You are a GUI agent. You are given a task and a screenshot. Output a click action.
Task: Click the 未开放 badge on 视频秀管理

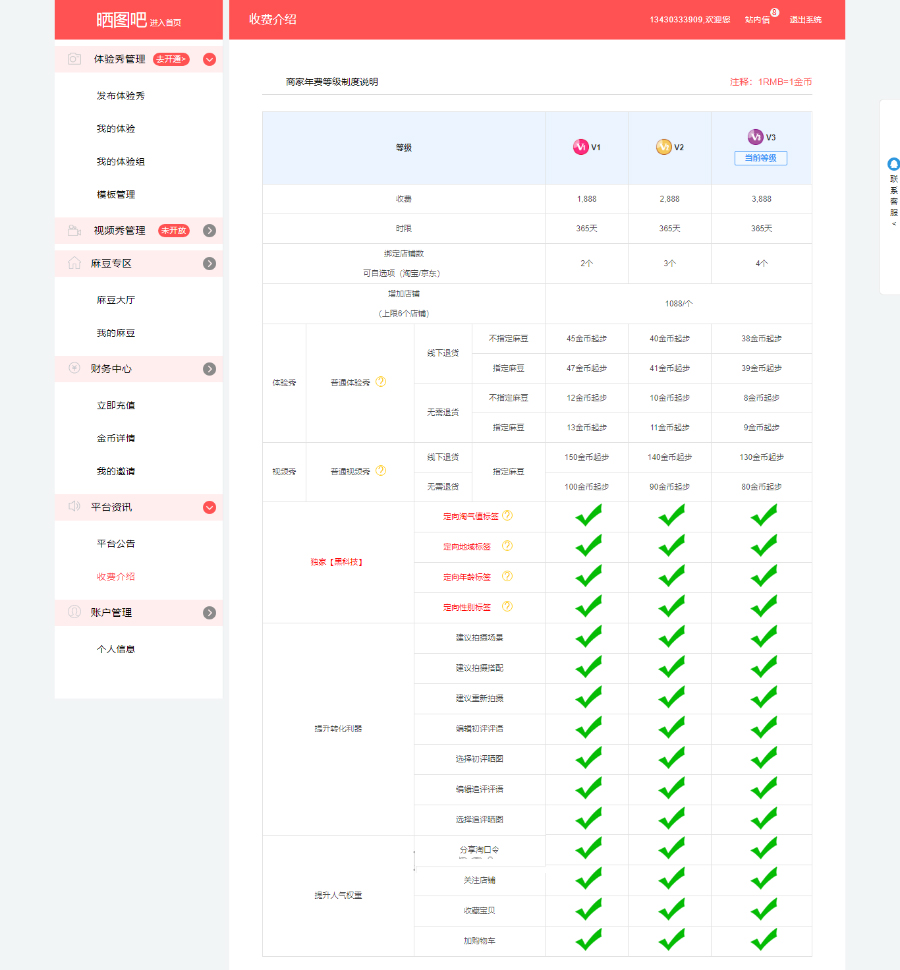click(x=173, y=231)
